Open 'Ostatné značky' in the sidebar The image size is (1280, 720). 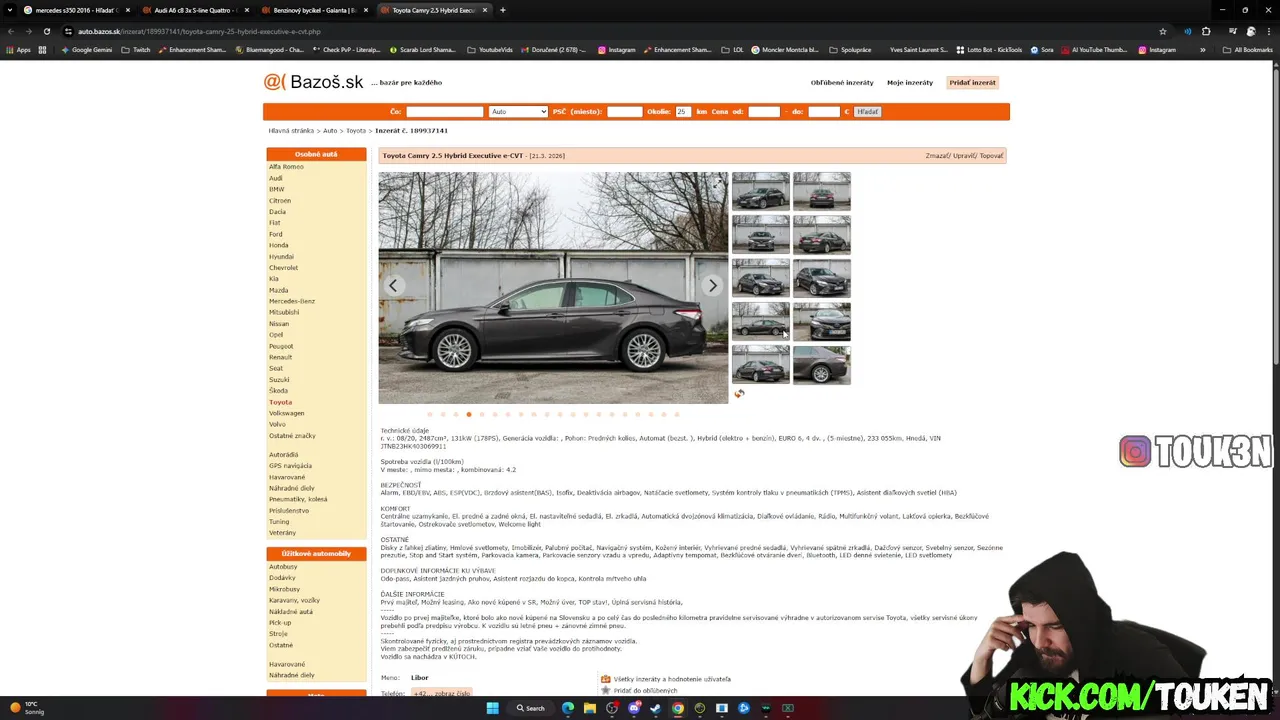click(x=292, y=436)
